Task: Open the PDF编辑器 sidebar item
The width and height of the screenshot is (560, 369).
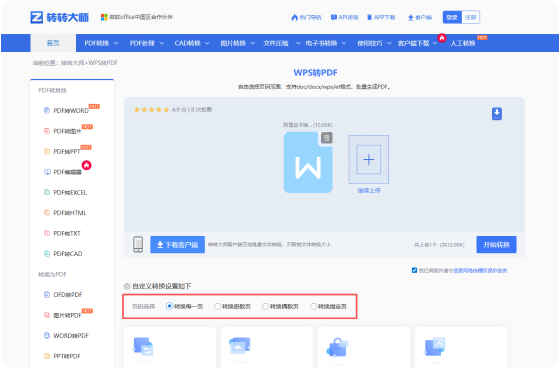Action: [x=68, y=172]
